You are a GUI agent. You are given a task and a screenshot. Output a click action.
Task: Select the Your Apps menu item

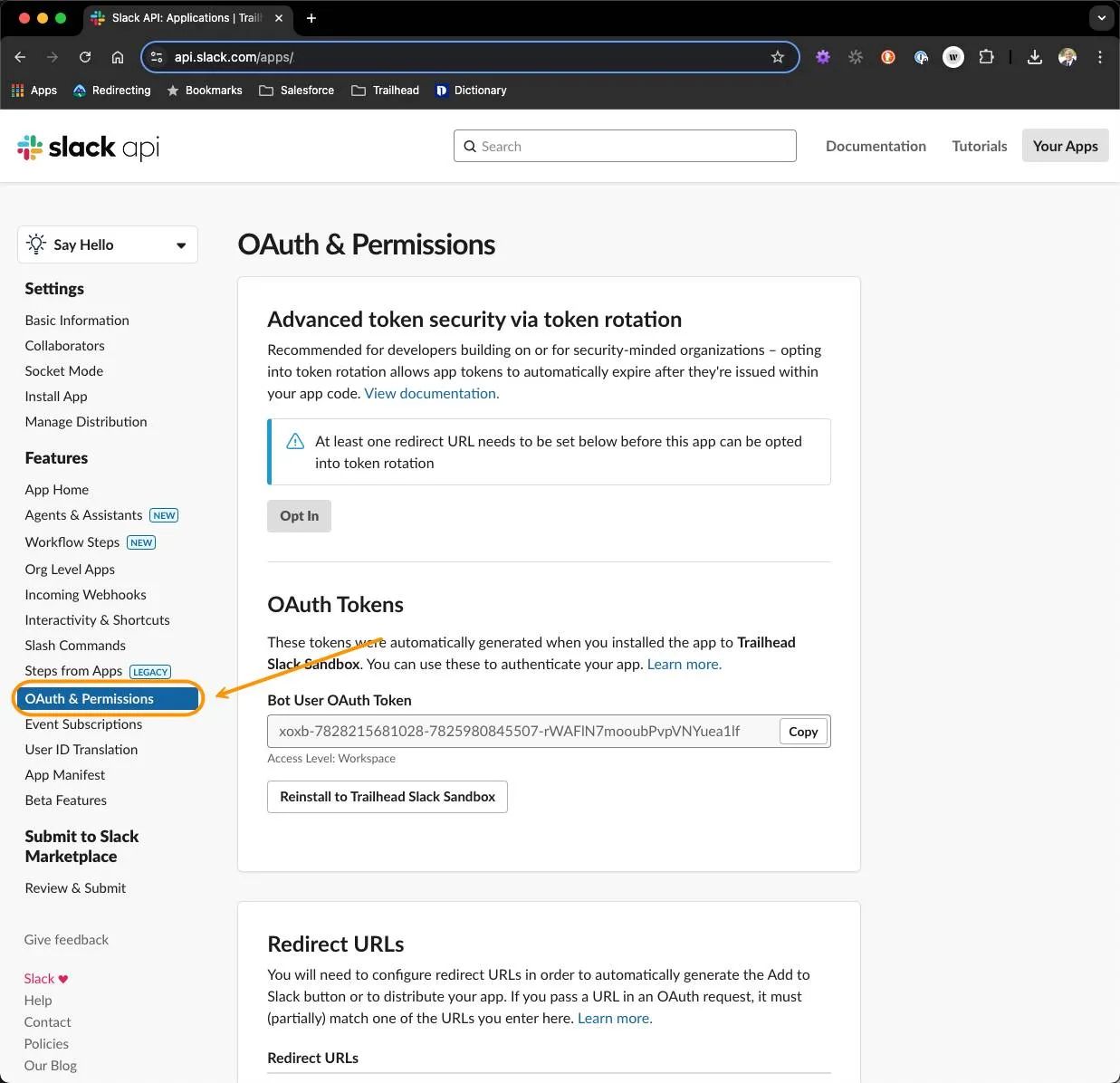point(1065,145)
